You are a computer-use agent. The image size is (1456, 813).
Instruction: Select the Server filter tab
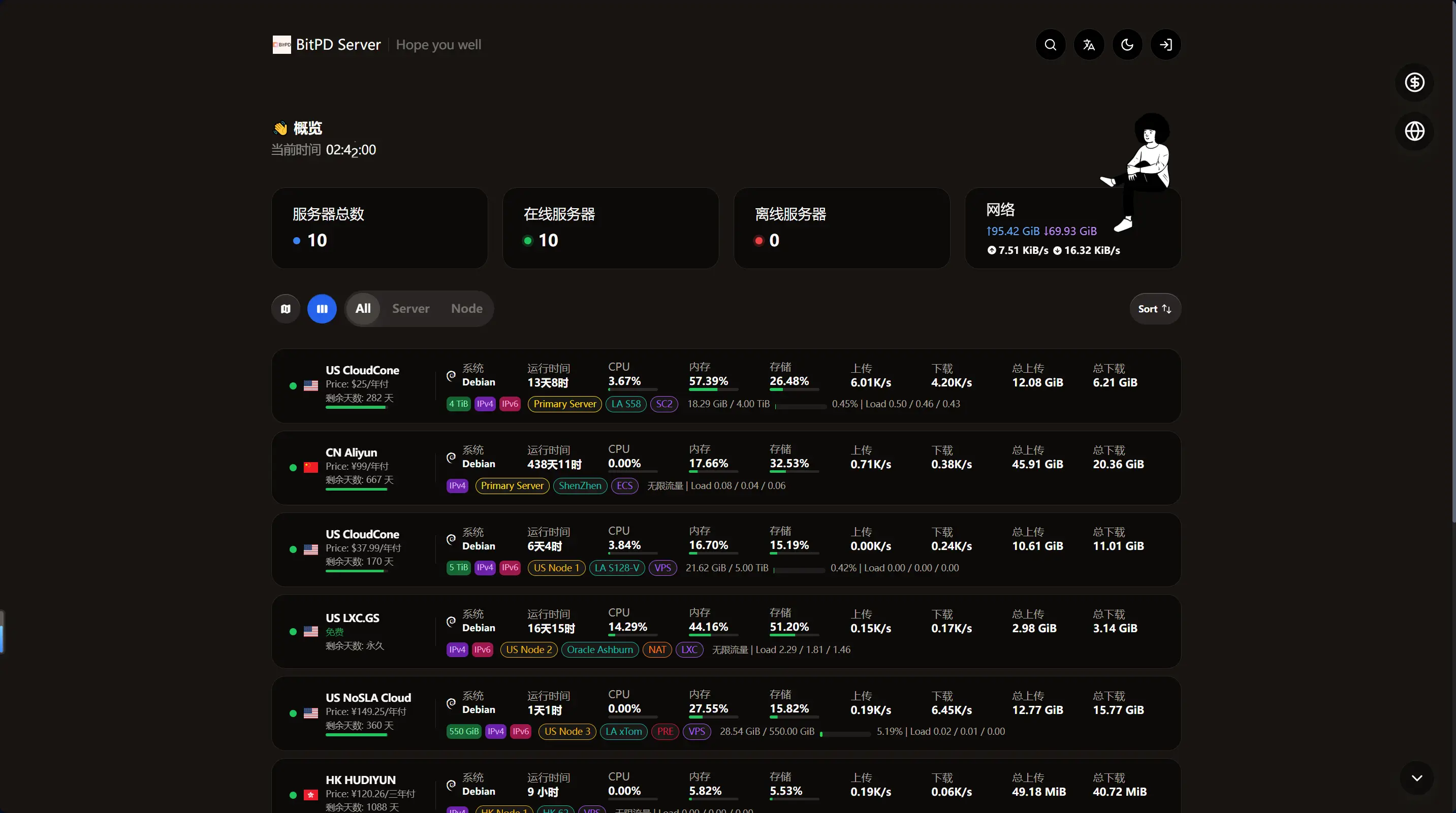410,308
